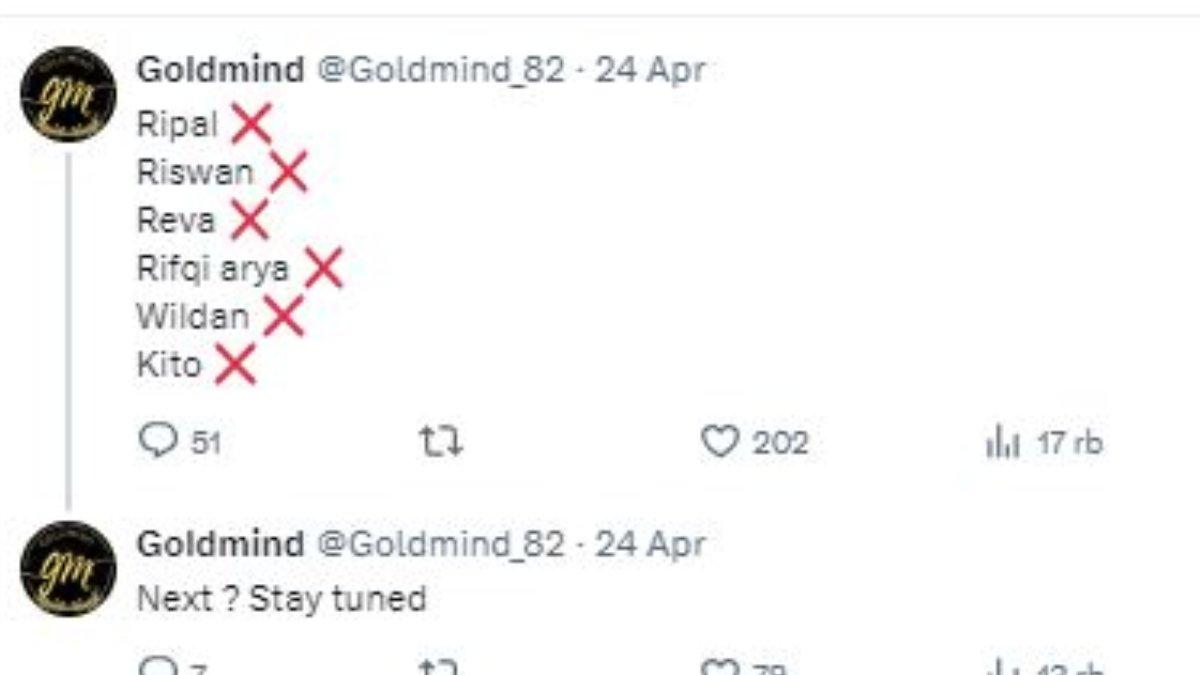Open view analytics showing 17 rb
This screenshot has width=1200, height=675.
pyautogui.click(x=1043, y=443)
